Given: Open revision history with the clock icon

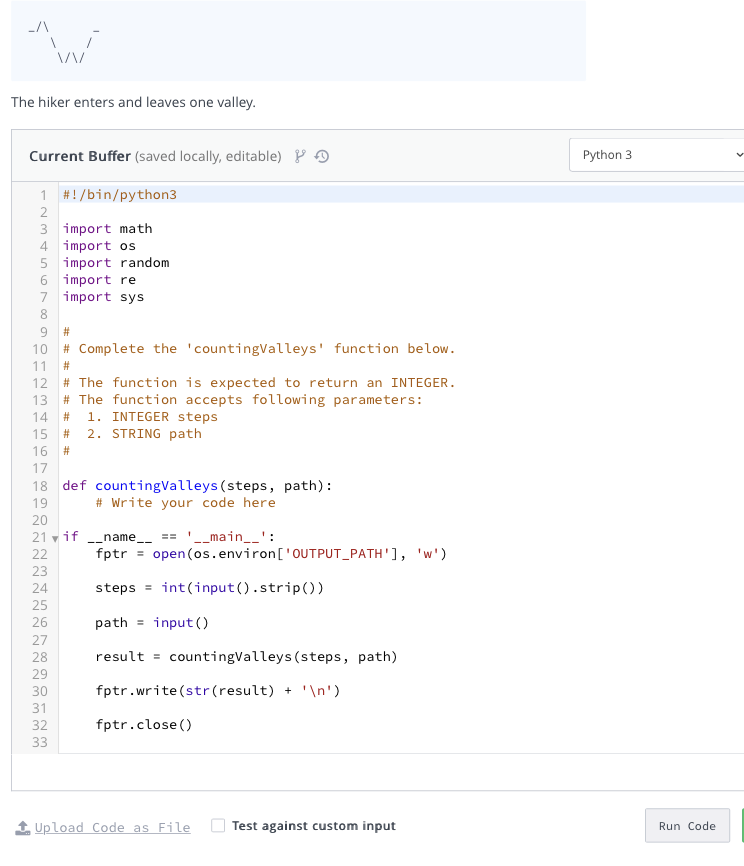Looking at the screenshot, I should pyautogui.click(x=320, y=155).
